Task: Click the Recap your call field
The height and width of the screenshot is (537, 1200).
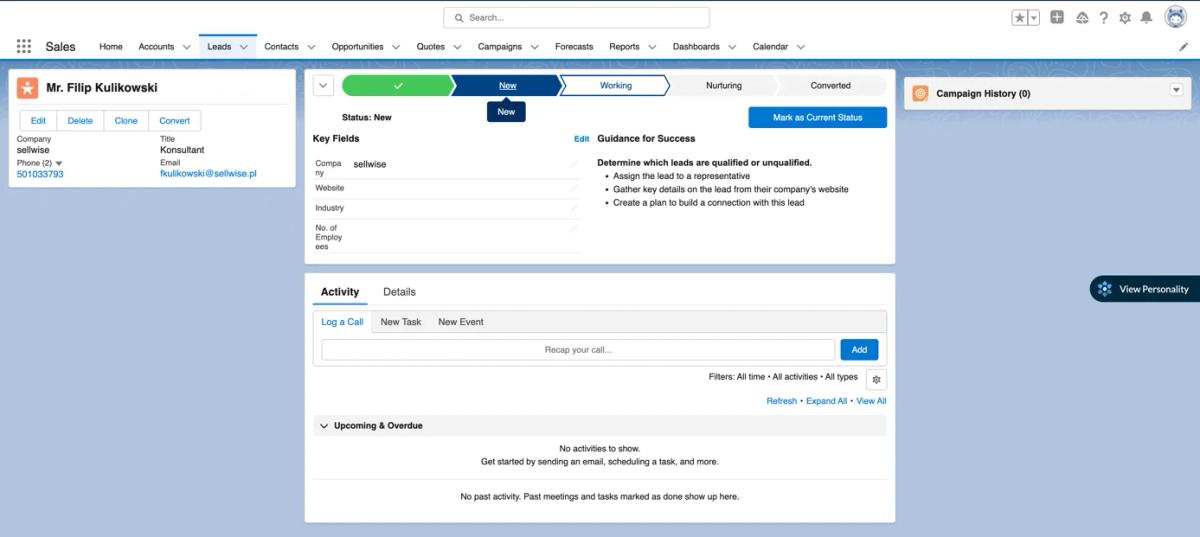Action: point(578,350)
